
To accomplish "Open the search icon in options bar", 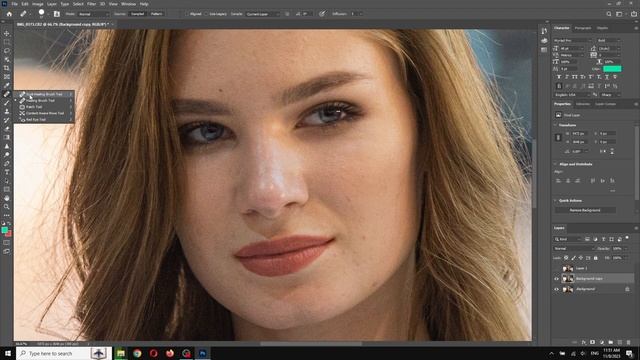I will click(x=609, y=14).
